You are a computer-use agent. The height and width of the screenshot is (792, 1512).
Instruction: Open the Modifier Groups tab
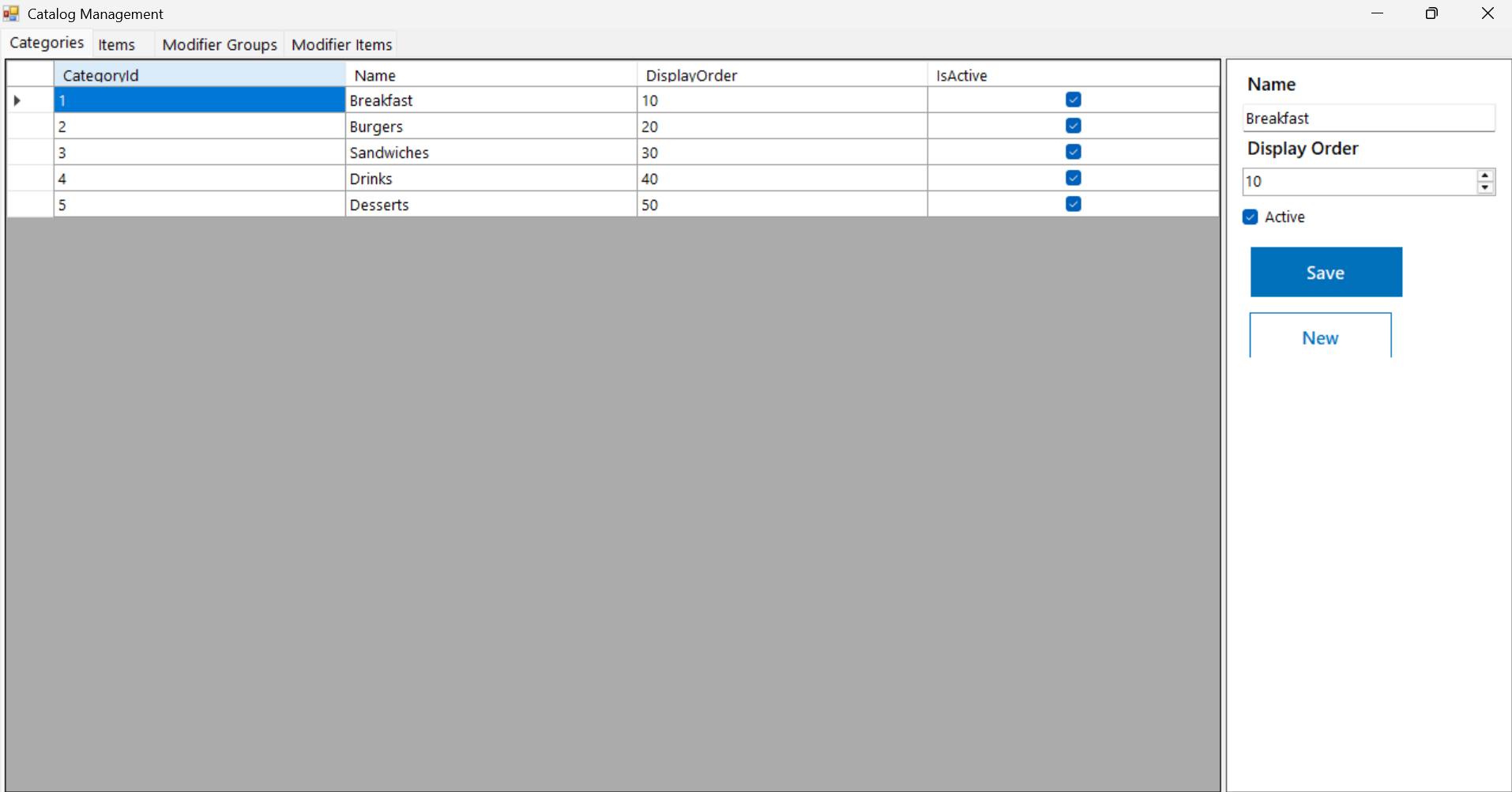pos(219,44)
